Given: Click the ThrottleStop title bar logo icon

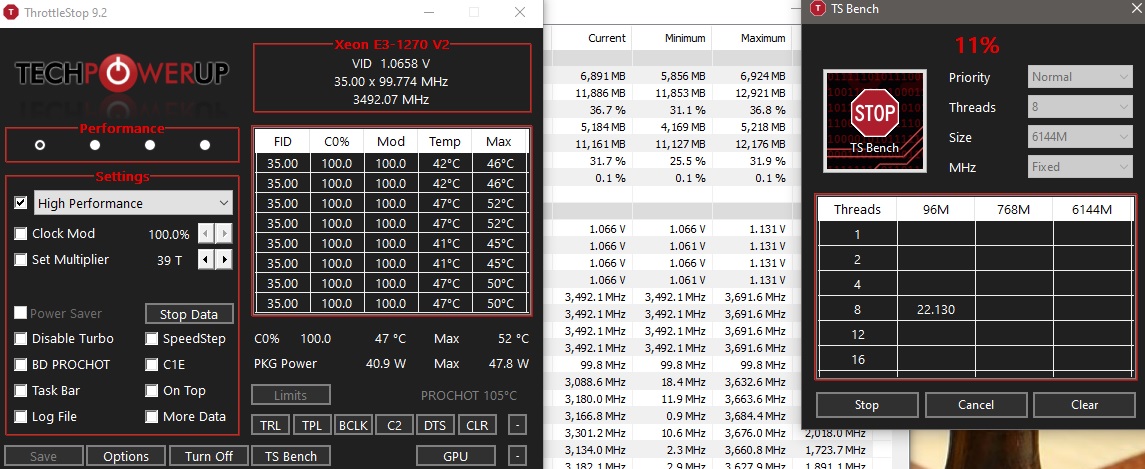Looking at the screenshot, I should [12, 12].
